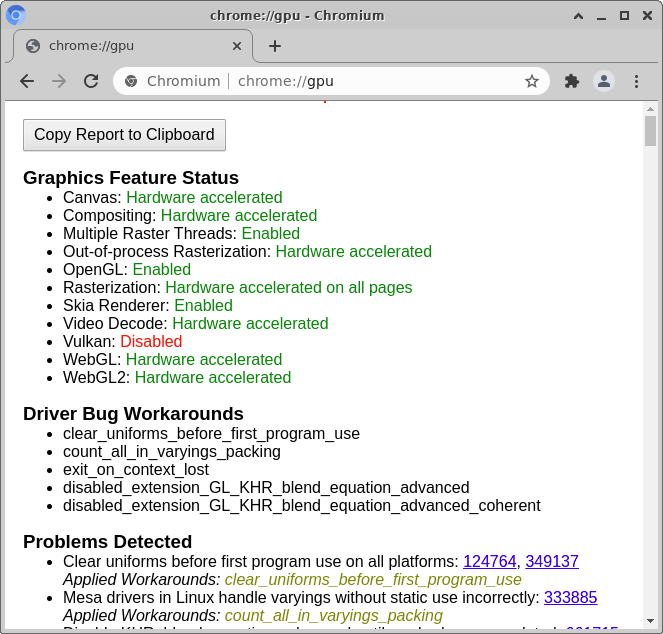This screenshot has width=663, height=634.
Task: Open the Extensions puzzle icon
Action: tap(572, 81)
